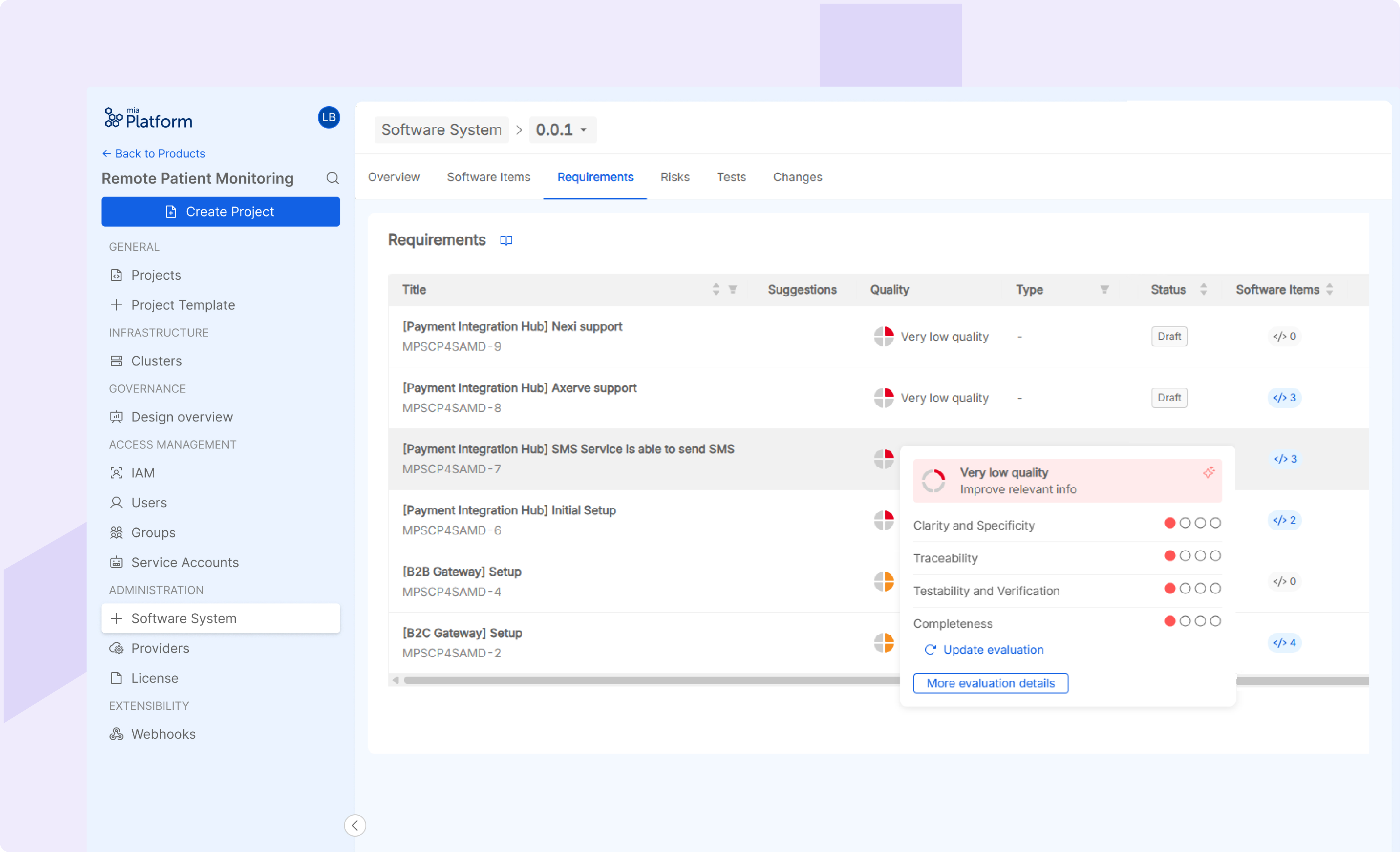Screen dimensions: 1400x852
Task: Click the B2B Gateway Setup quality pie icon
Action: pos(884,582)
